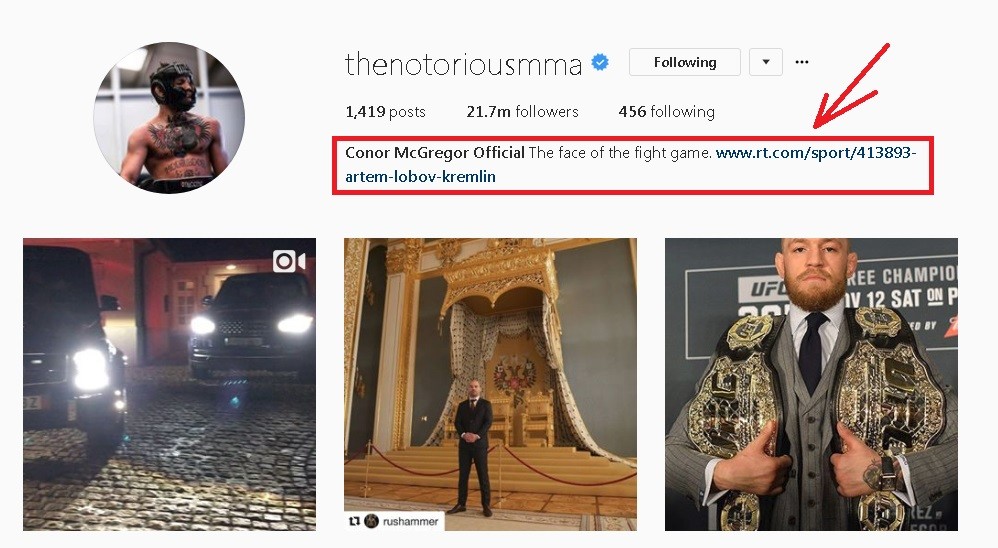Open the UFC championship belts post
The height and width of the screenshot is (548, 998).
tap(812, 384)
